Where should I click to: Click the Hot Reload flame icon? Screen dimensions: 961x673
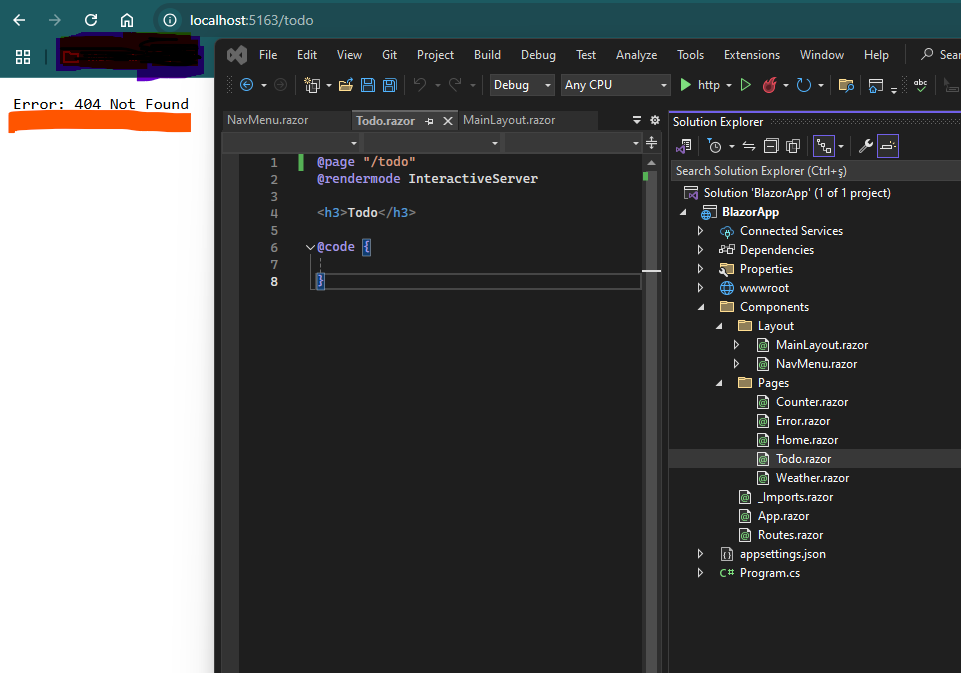(770, 85)
